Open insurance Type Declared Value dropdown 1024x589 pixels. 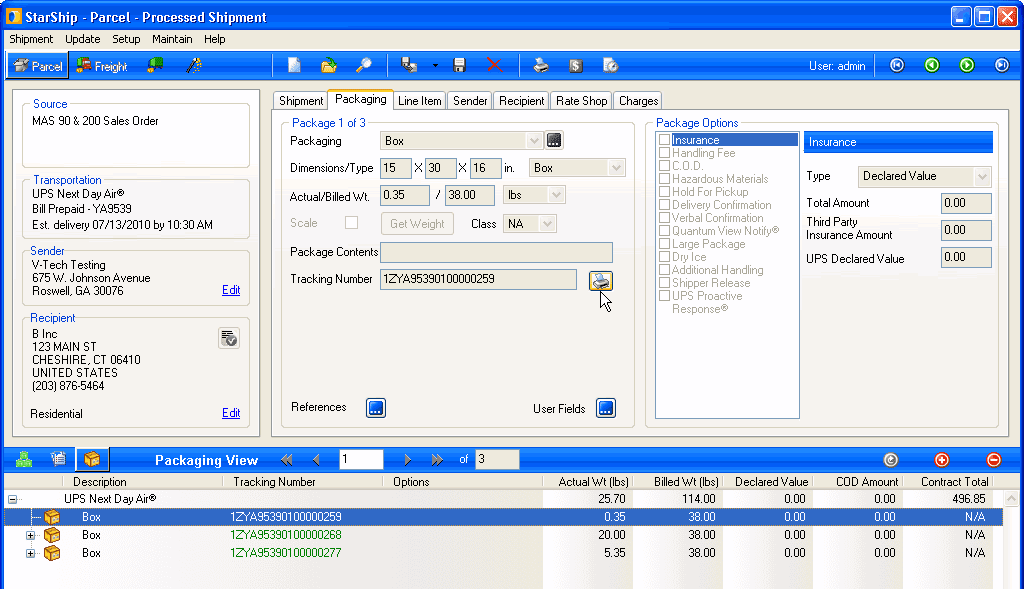click(x=982, y=176)
